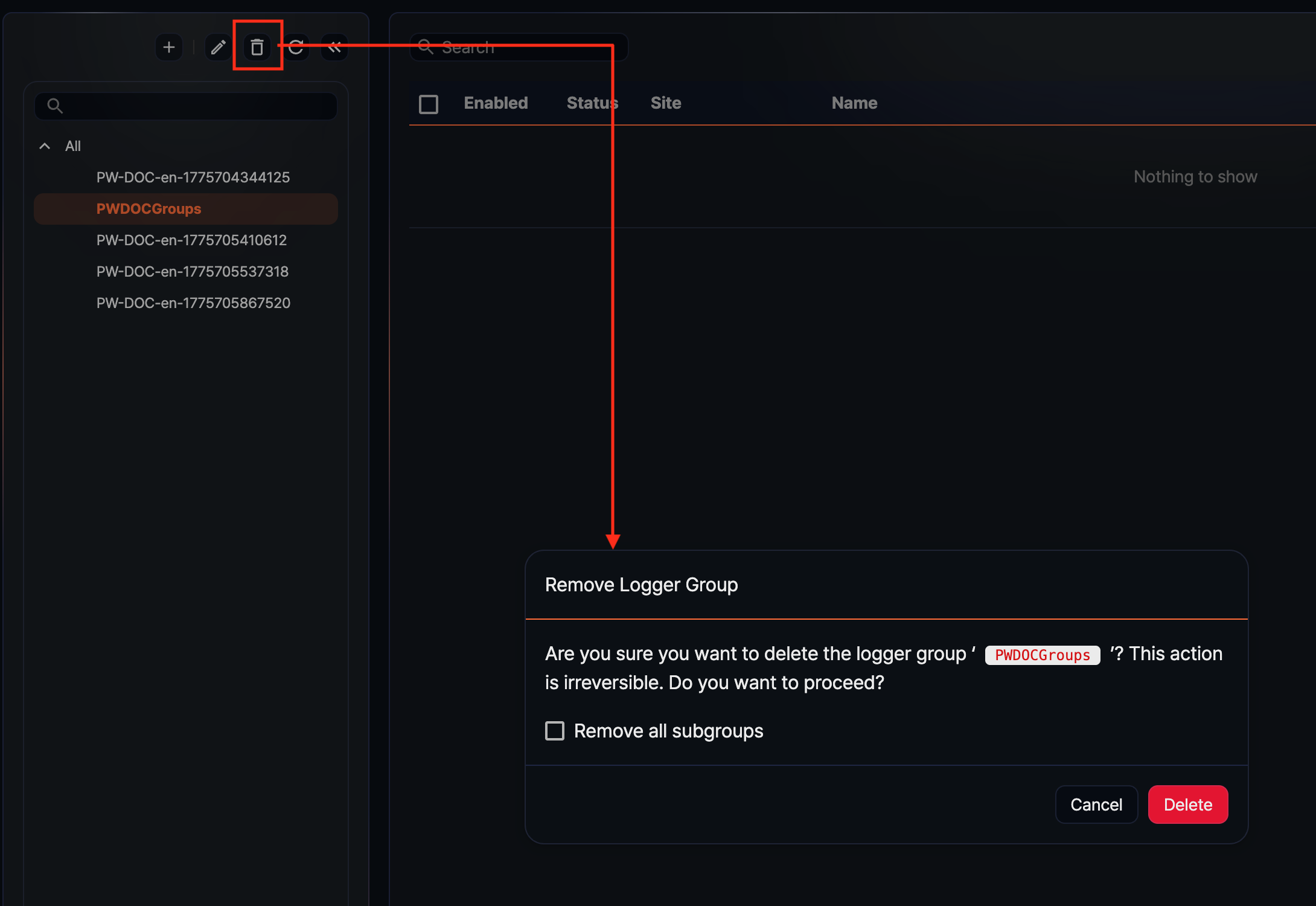Check the Remove all subgroups option
Screen dimensions: 1316x906
pos(554,731)
